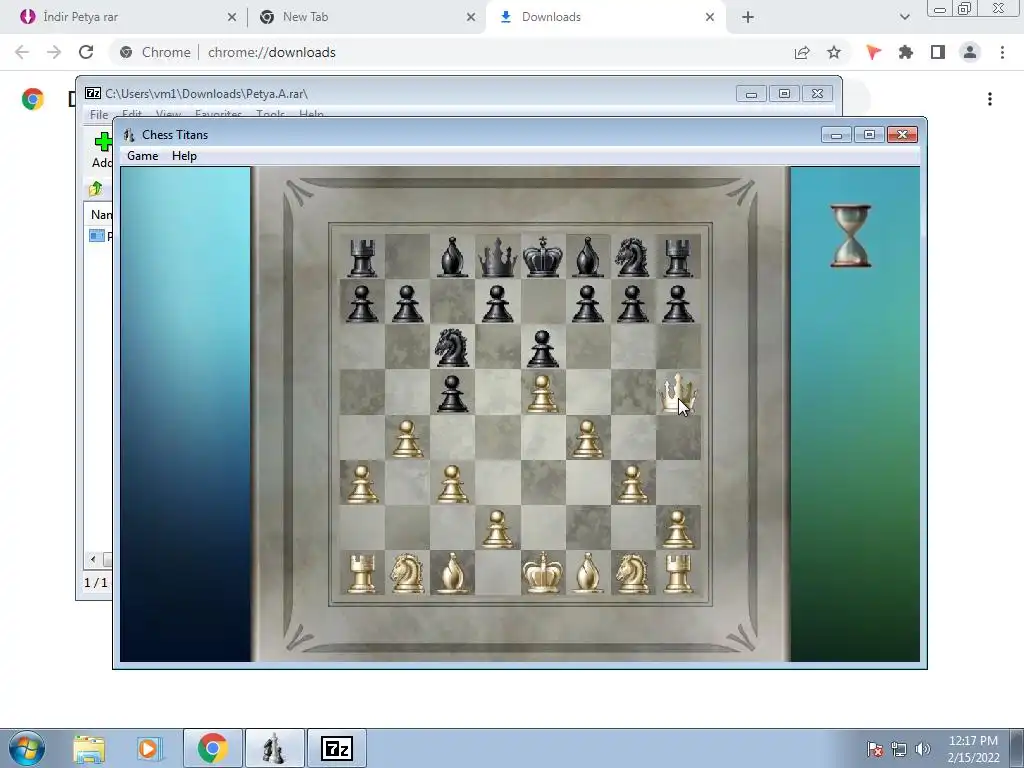The image size is (1024, 768).
Task: Open the Action Center flag tray icon
Action: coord(875,749)
